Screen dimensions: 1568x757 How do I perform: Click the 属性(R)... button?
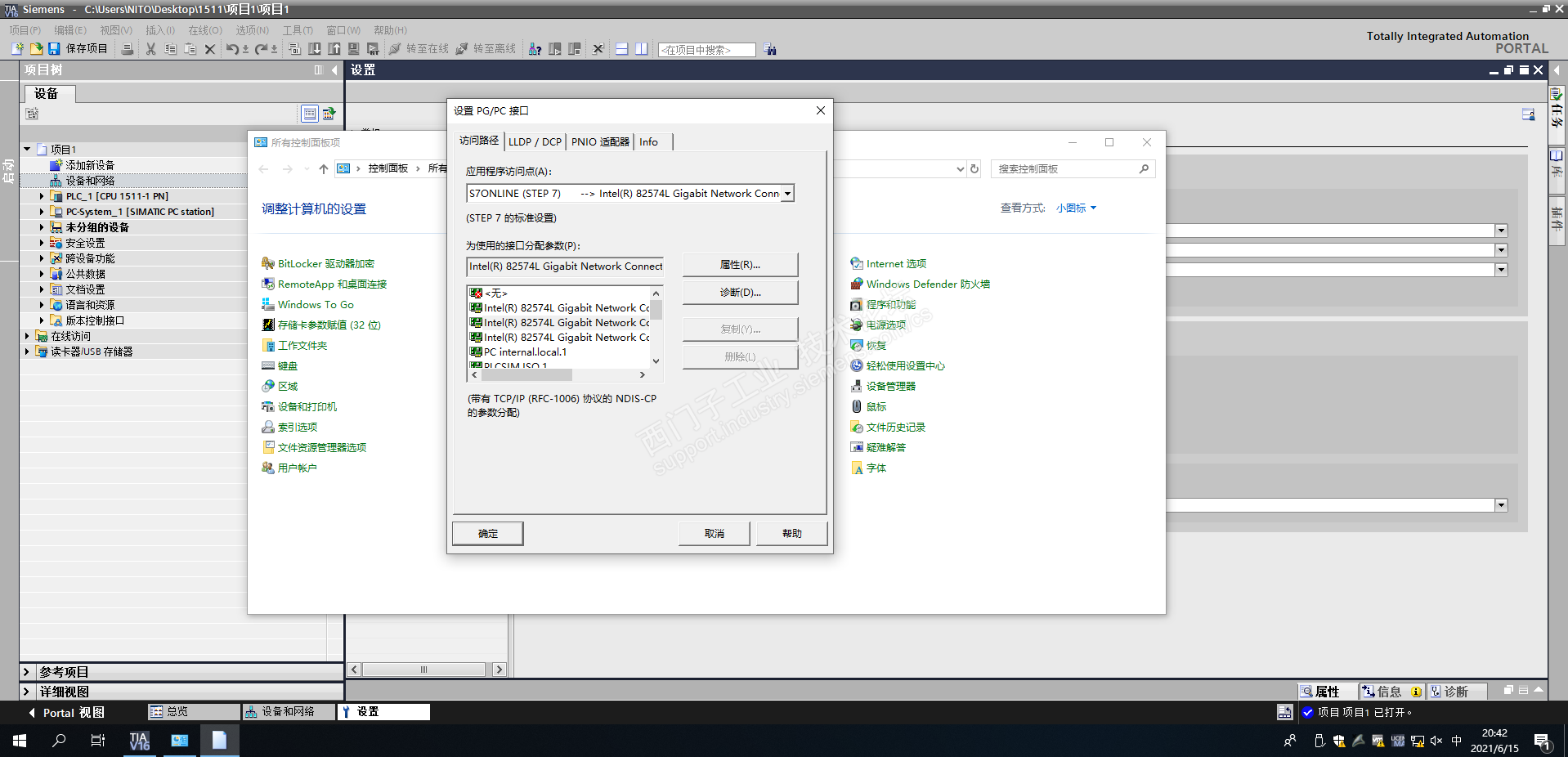[x=740, y=265]
